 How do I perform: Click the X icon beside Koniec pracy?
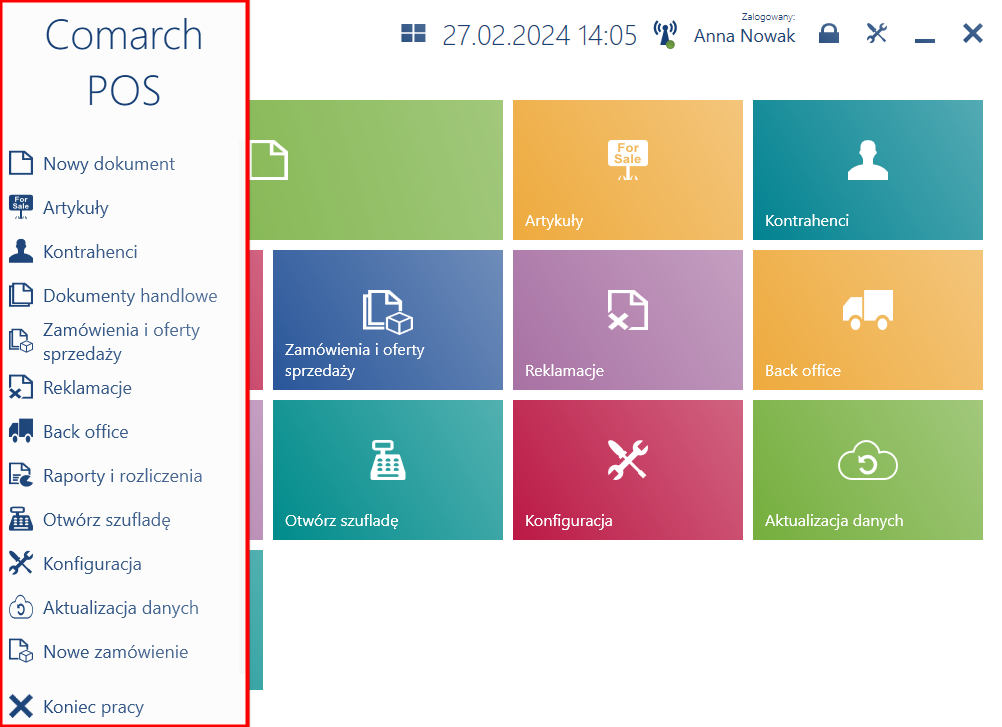pos(20,707)
